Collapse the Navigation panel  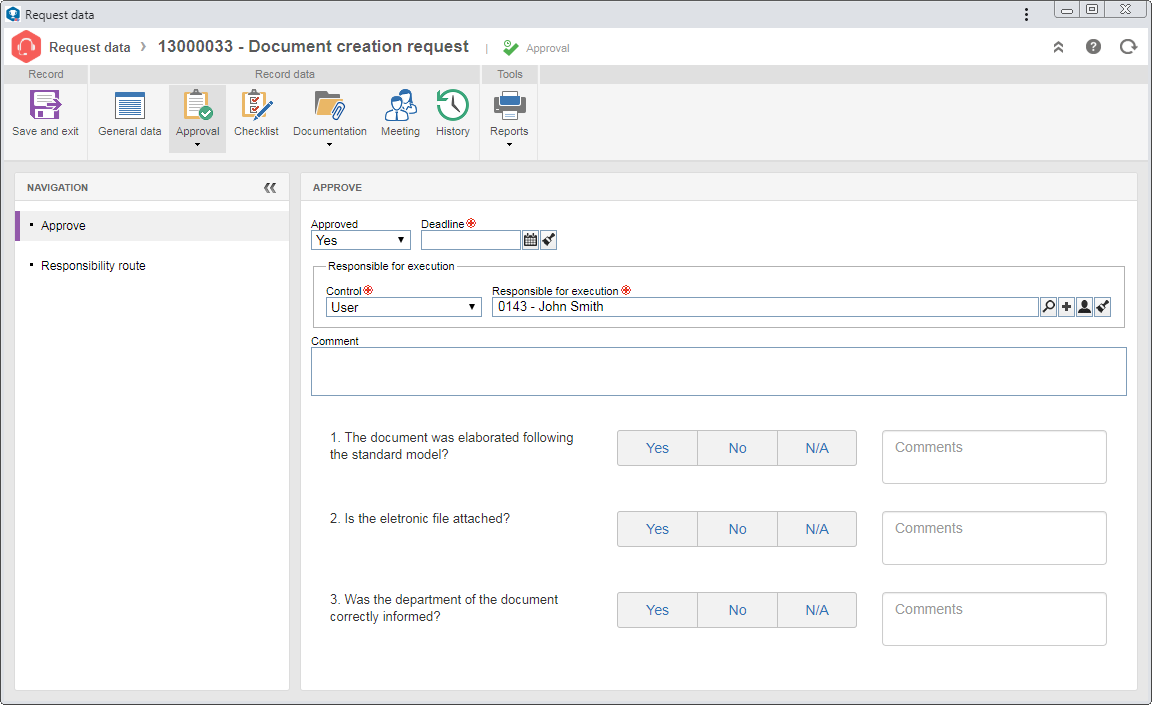click(x=270, y=187)
